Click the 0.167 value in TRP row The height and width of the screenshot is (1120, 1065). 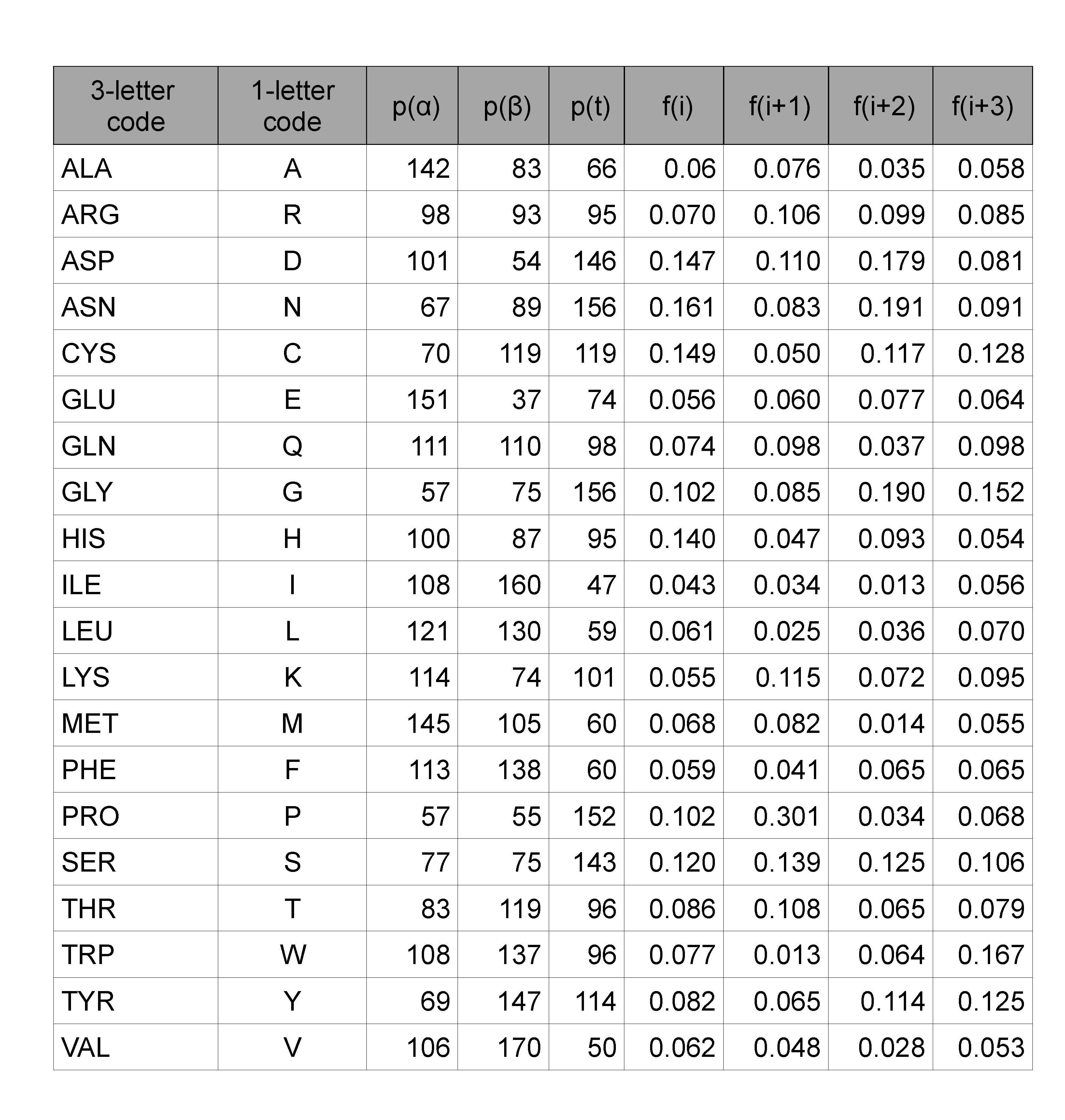click(x=991, y=954)
